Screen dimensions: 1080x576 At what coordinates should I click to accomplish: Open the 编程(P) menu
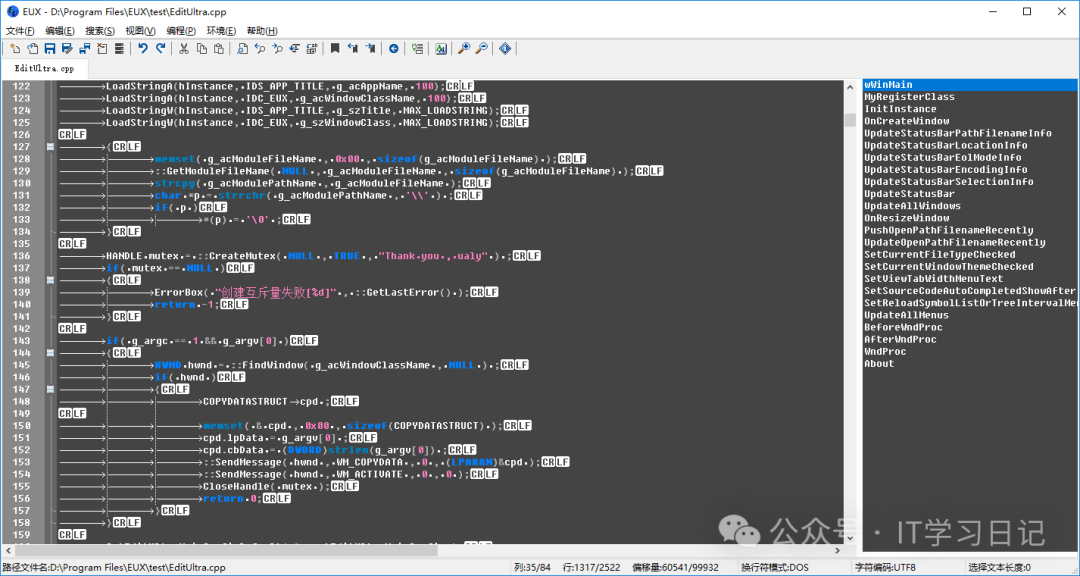coord(181,31)
